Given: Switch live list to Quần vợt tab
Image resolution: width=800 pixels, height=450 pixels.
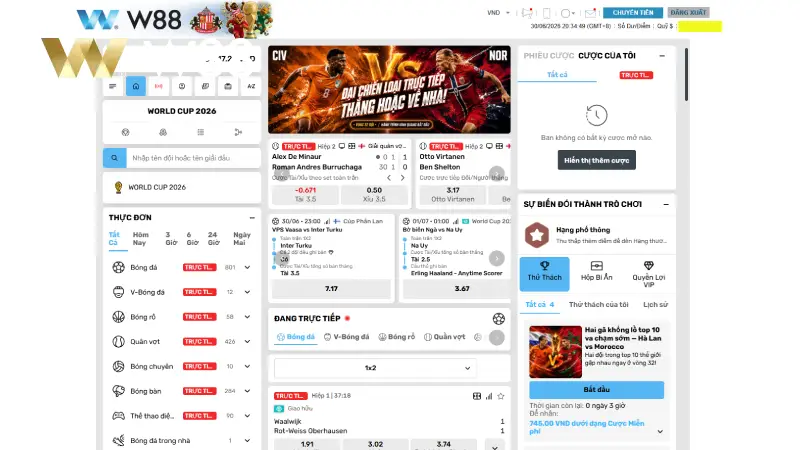Looking at the screenshot, I should click(445, 337).
